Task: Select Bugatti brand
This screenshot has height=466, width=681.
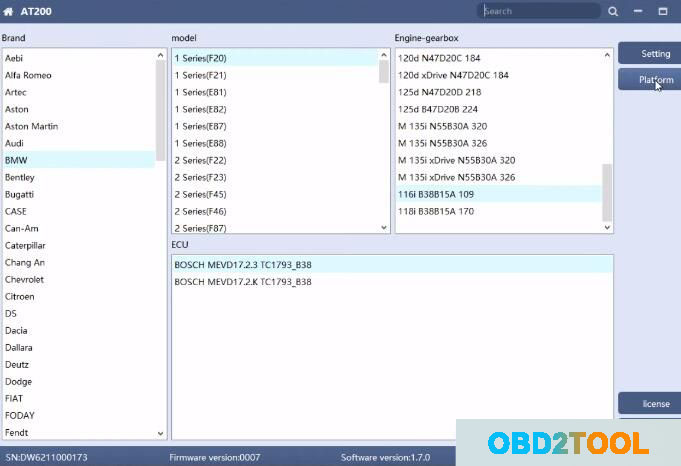Action: (x=79, y=194)
